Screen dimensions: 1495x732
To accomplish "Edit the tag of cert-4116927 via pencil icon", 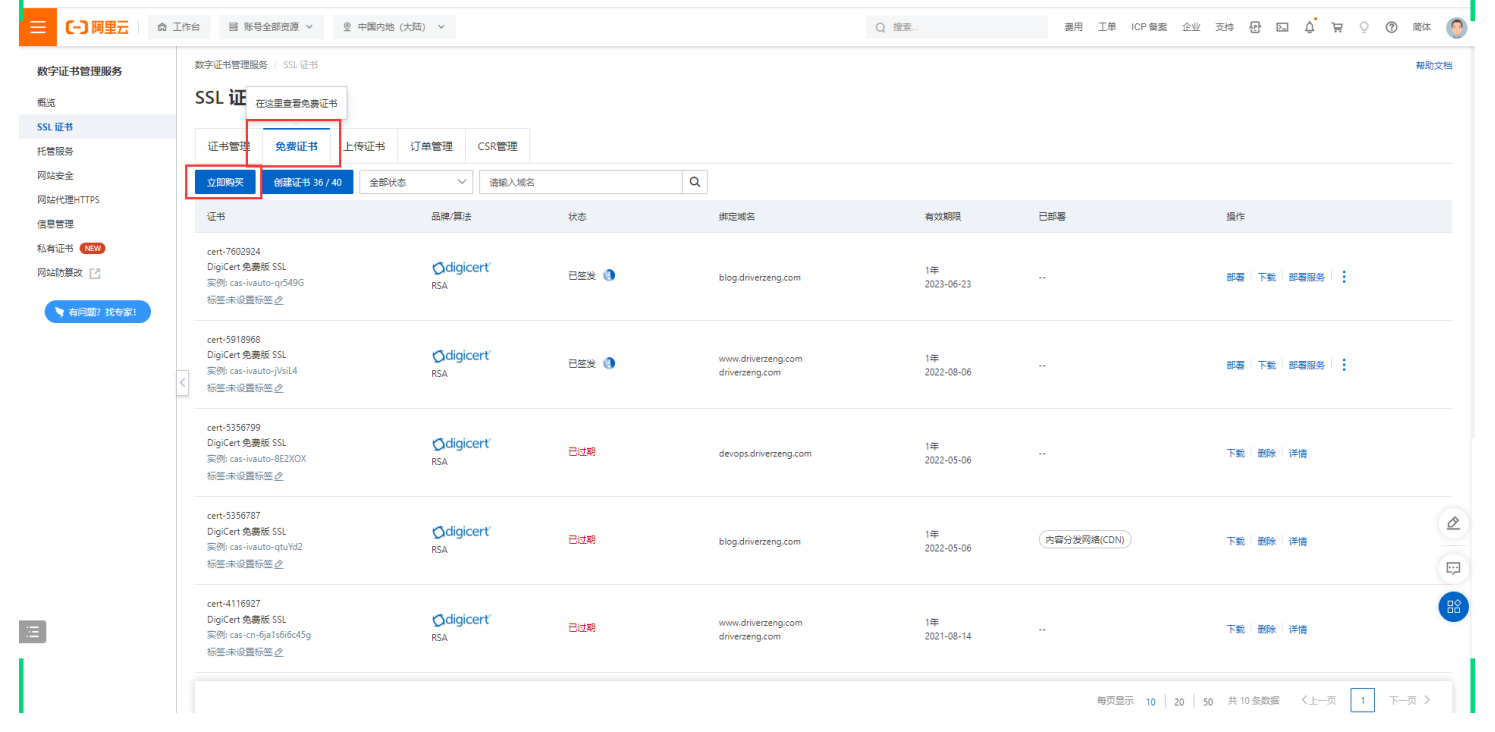I will pyautogui.click(x=279, y=652).
